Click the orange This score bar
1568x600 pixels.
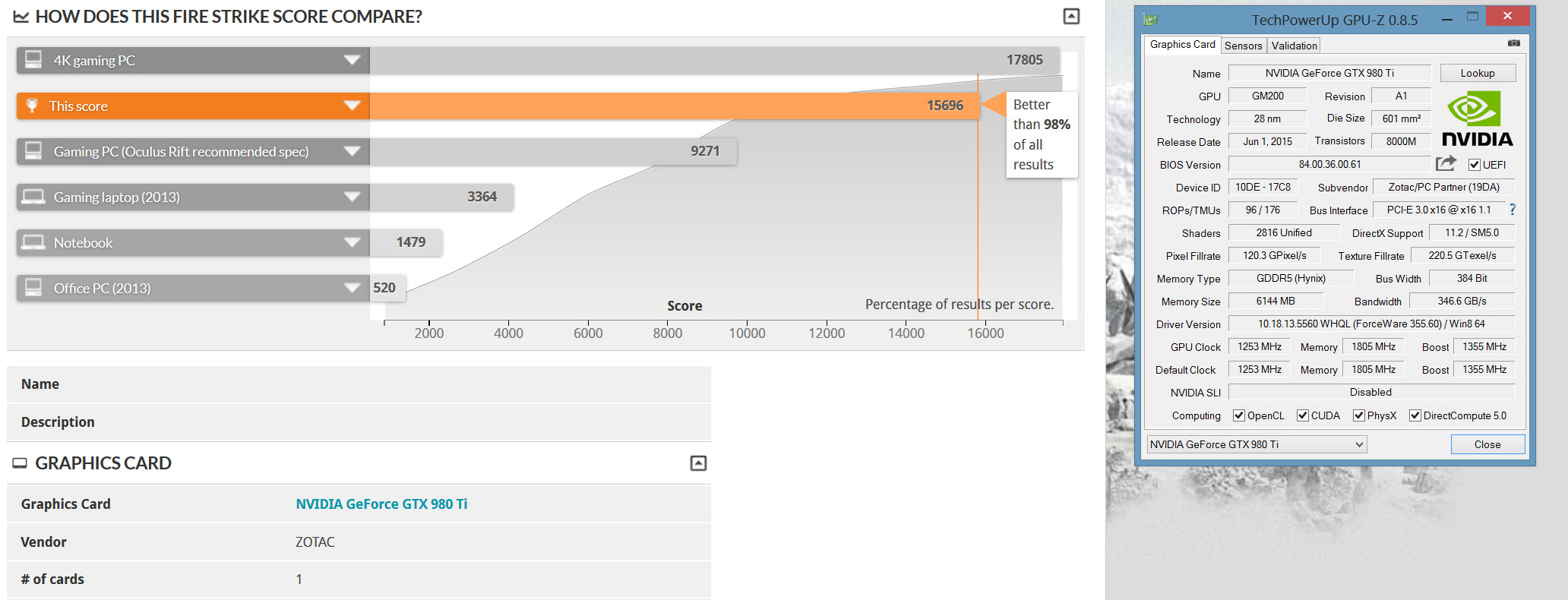(x=669, y=106)
